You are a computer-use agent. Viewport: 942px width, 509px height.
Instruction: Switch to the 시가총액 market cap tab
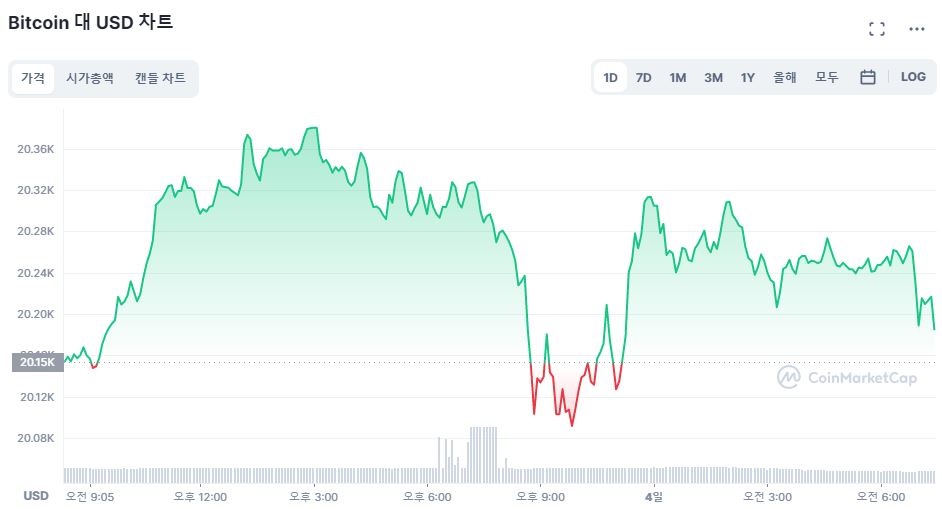pyautogui.click(x=90, y=78)
